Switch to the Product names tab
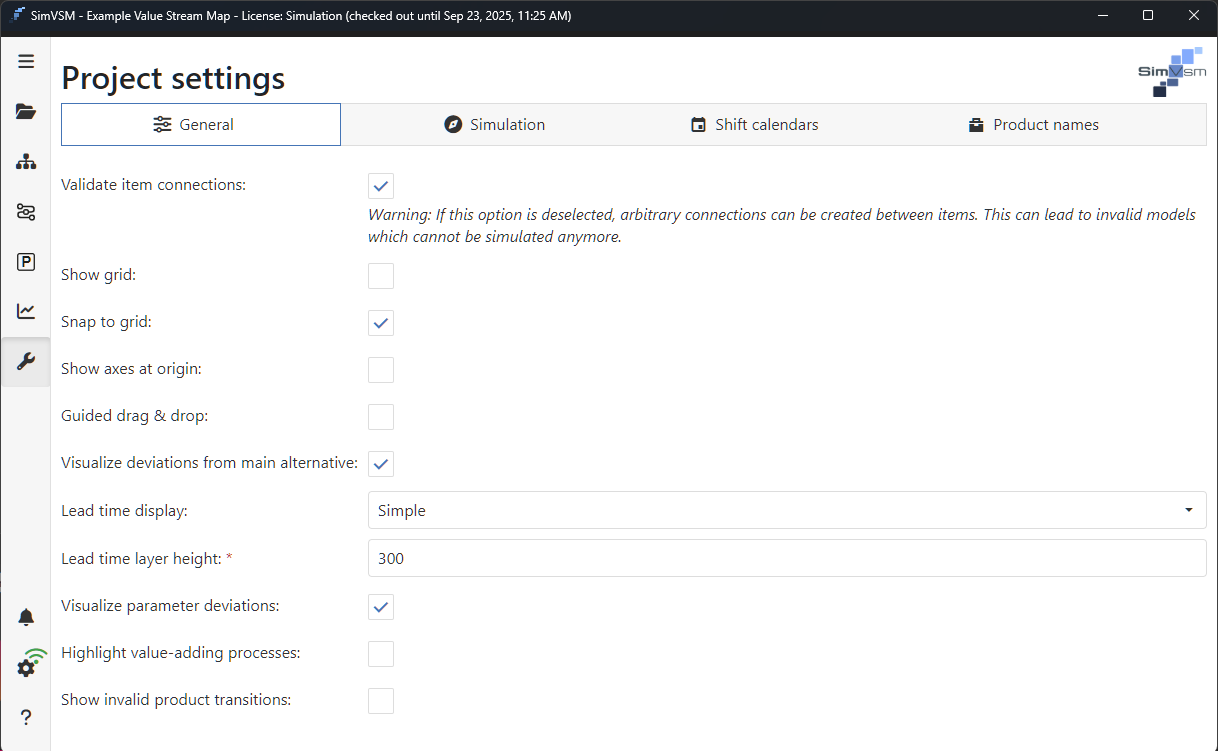This screenshot has width=1218, height=751. [1034, 124]
